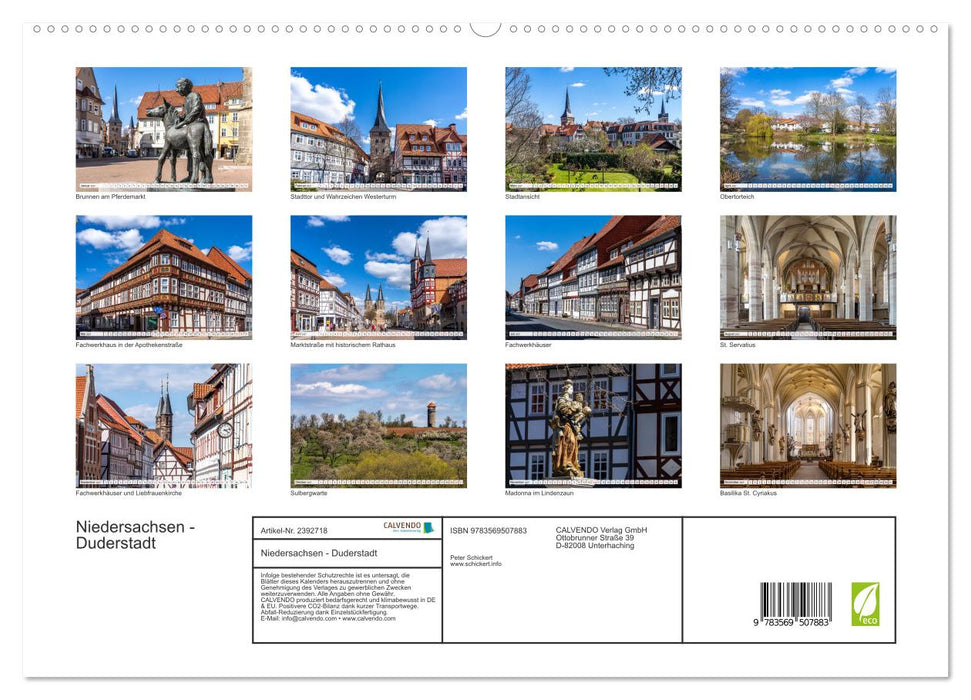This screenshot has height=700, width=971.
Task: Open the Stadttor und Wahrzeichen Westerturm photo
Action: [x=378, y=129]
